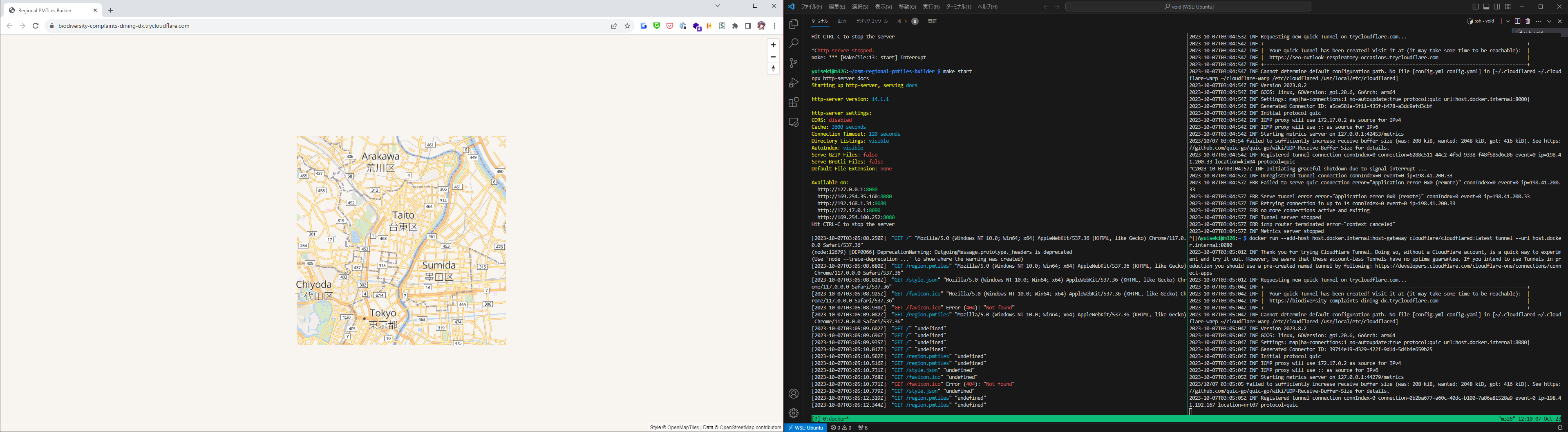Add new terminal with plus button

[x=1501, y=21]
